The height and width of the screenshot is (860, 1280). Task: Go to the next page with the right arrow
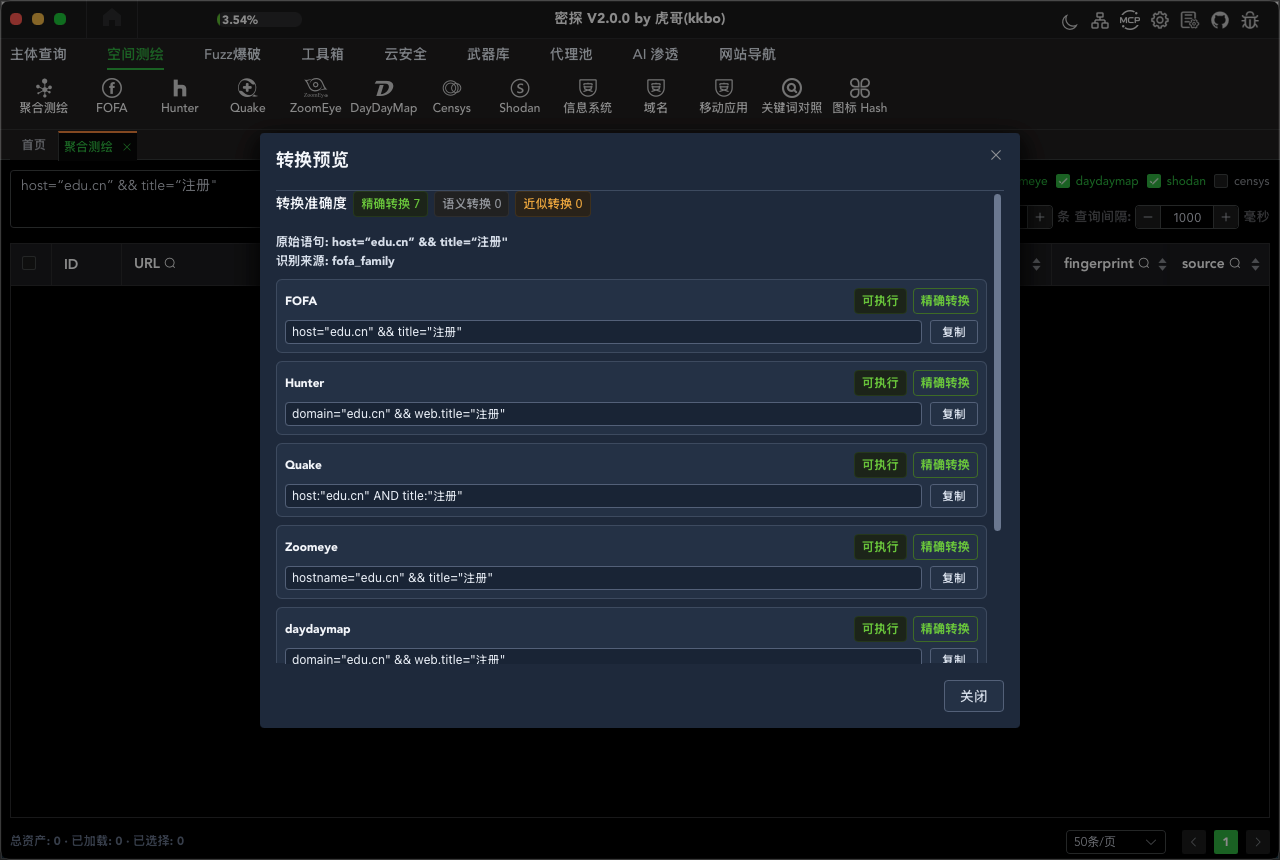[x=1258, y=842]
